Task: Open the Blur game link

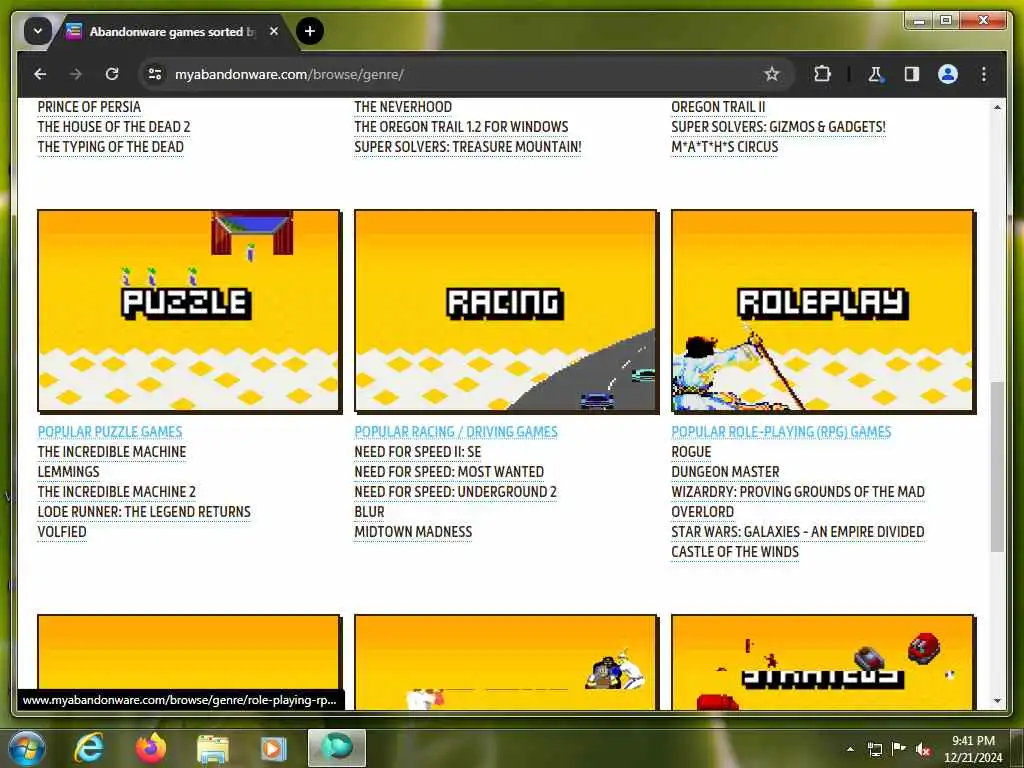Action: pos(369,512)
